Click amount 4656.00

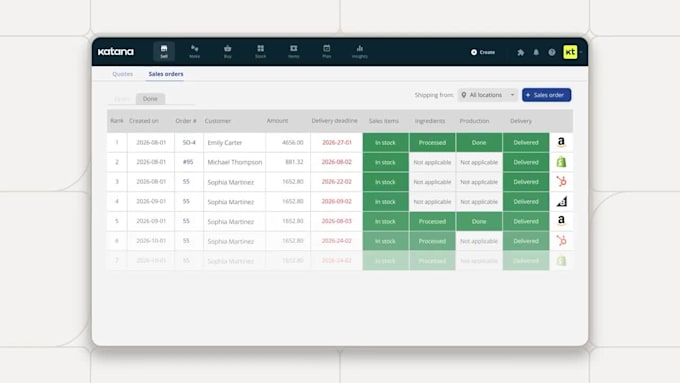click(293, 142)
